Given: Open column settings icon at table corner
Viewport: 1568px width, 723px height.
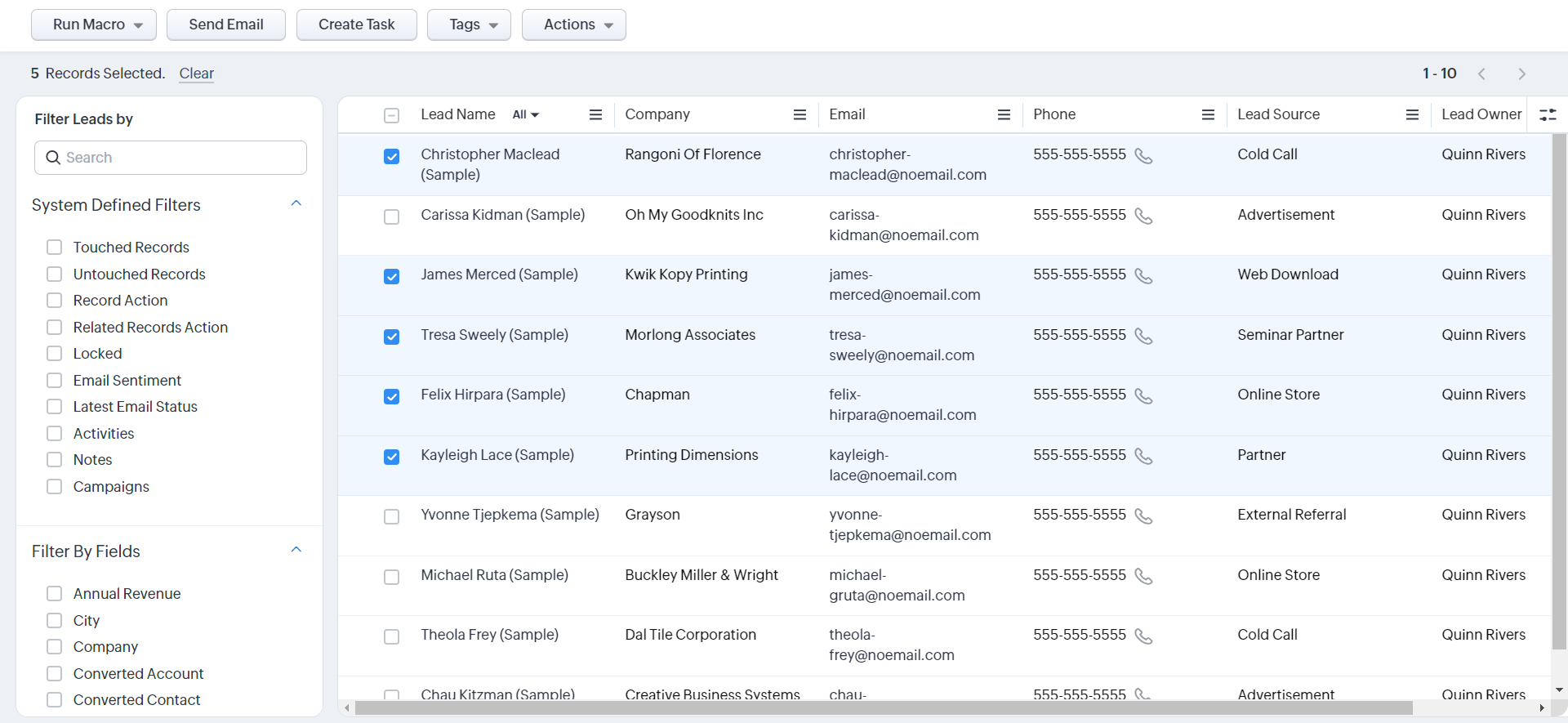Looking at the screenshot, I should point(1547,115).
